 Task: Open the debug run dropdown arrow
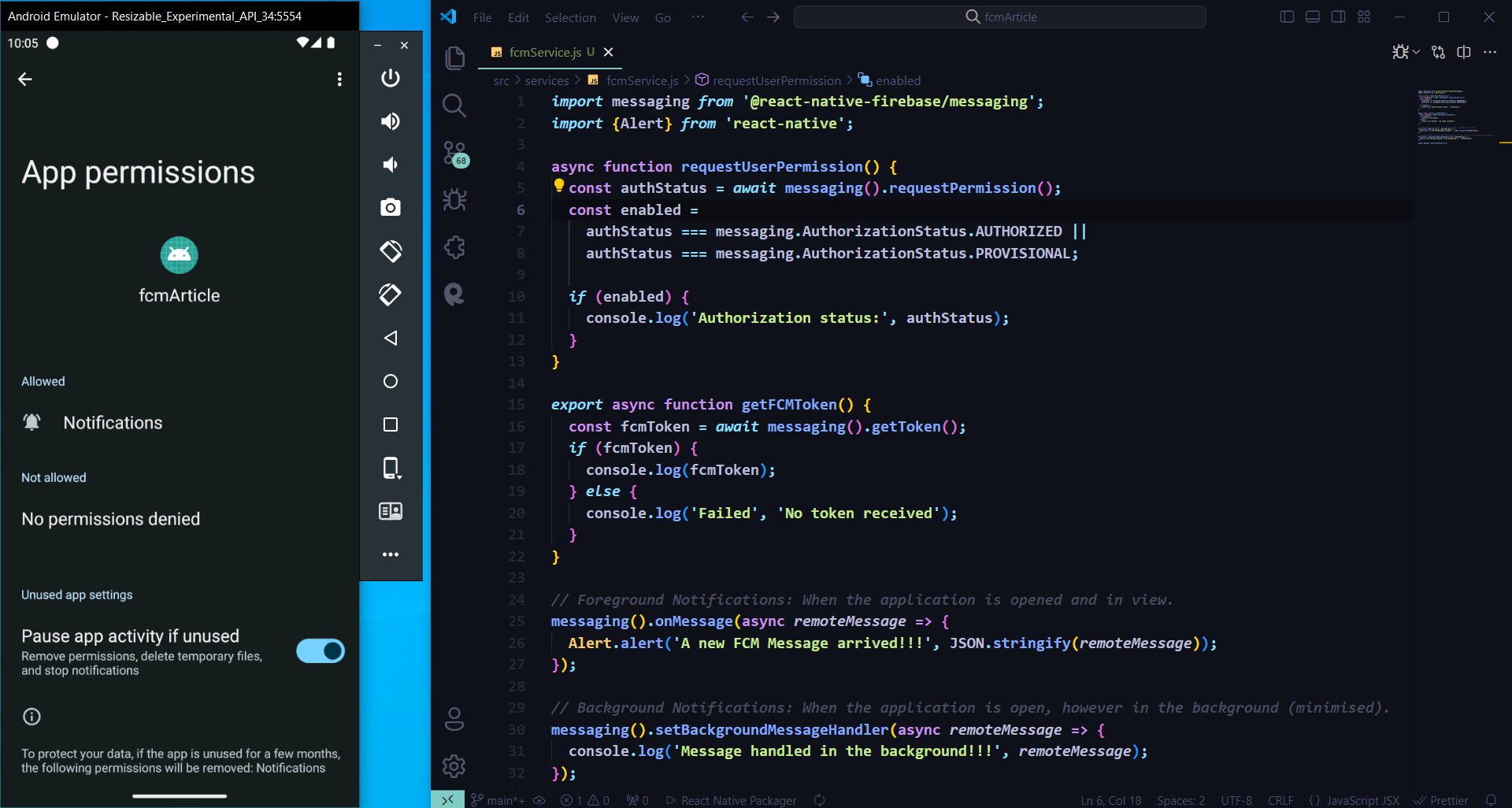pyautogui.click(x=1416, y=52)
